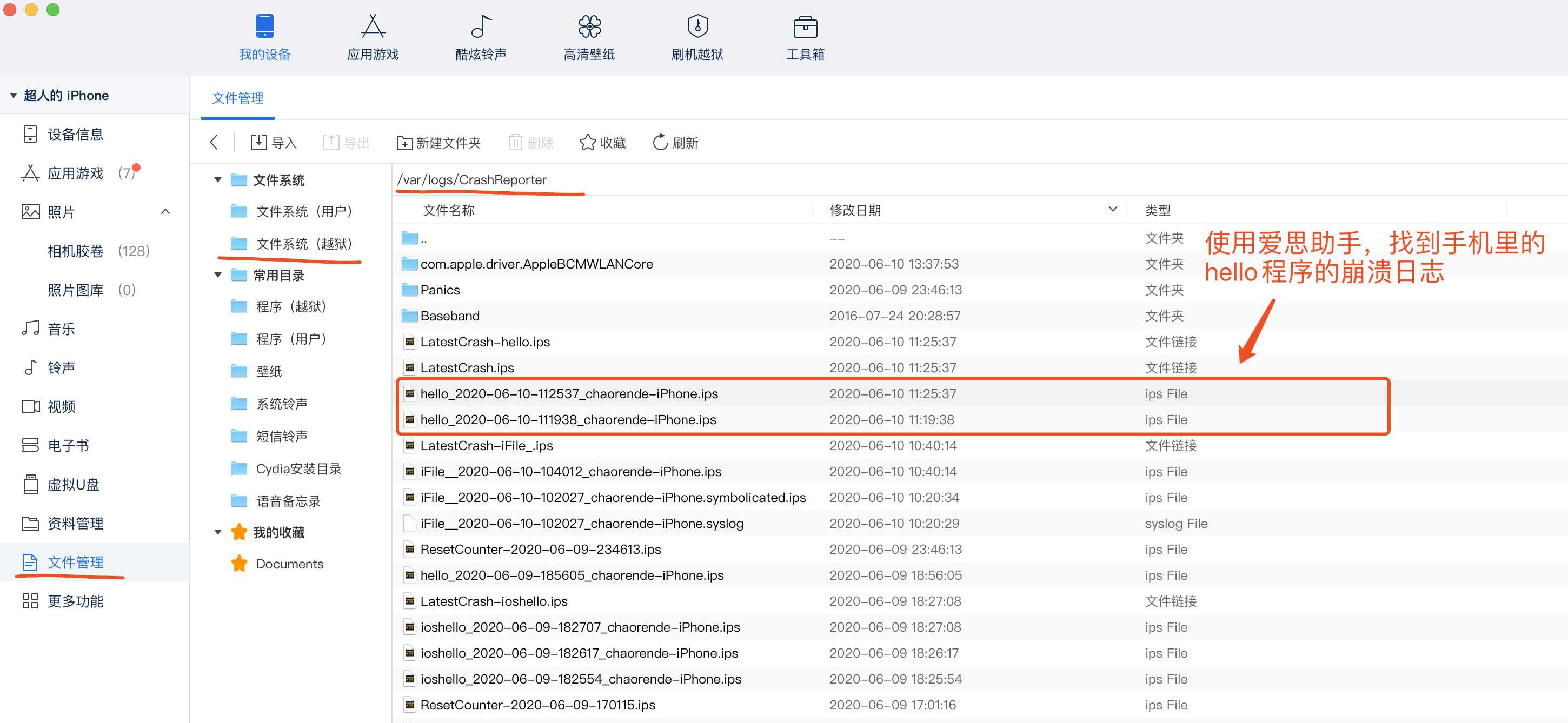Select parent folder '..' row
Screen dimensions: 1568x723
(980, 238)
